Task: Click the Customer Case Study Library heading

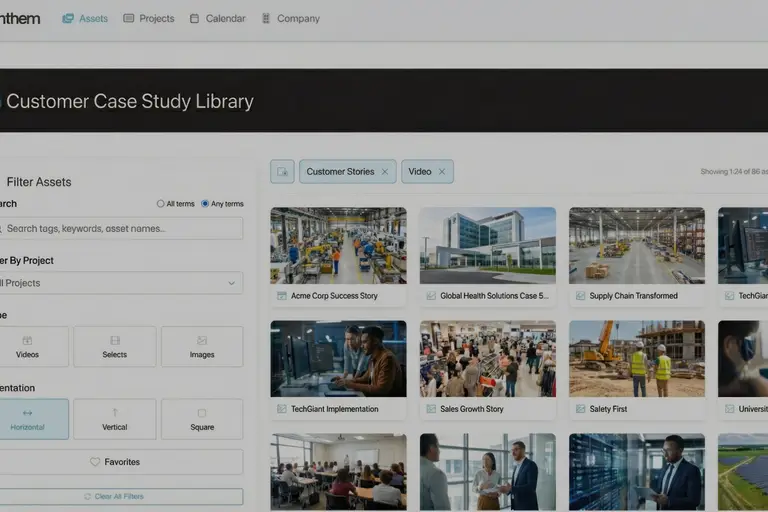Action: [x=130, y=101]
